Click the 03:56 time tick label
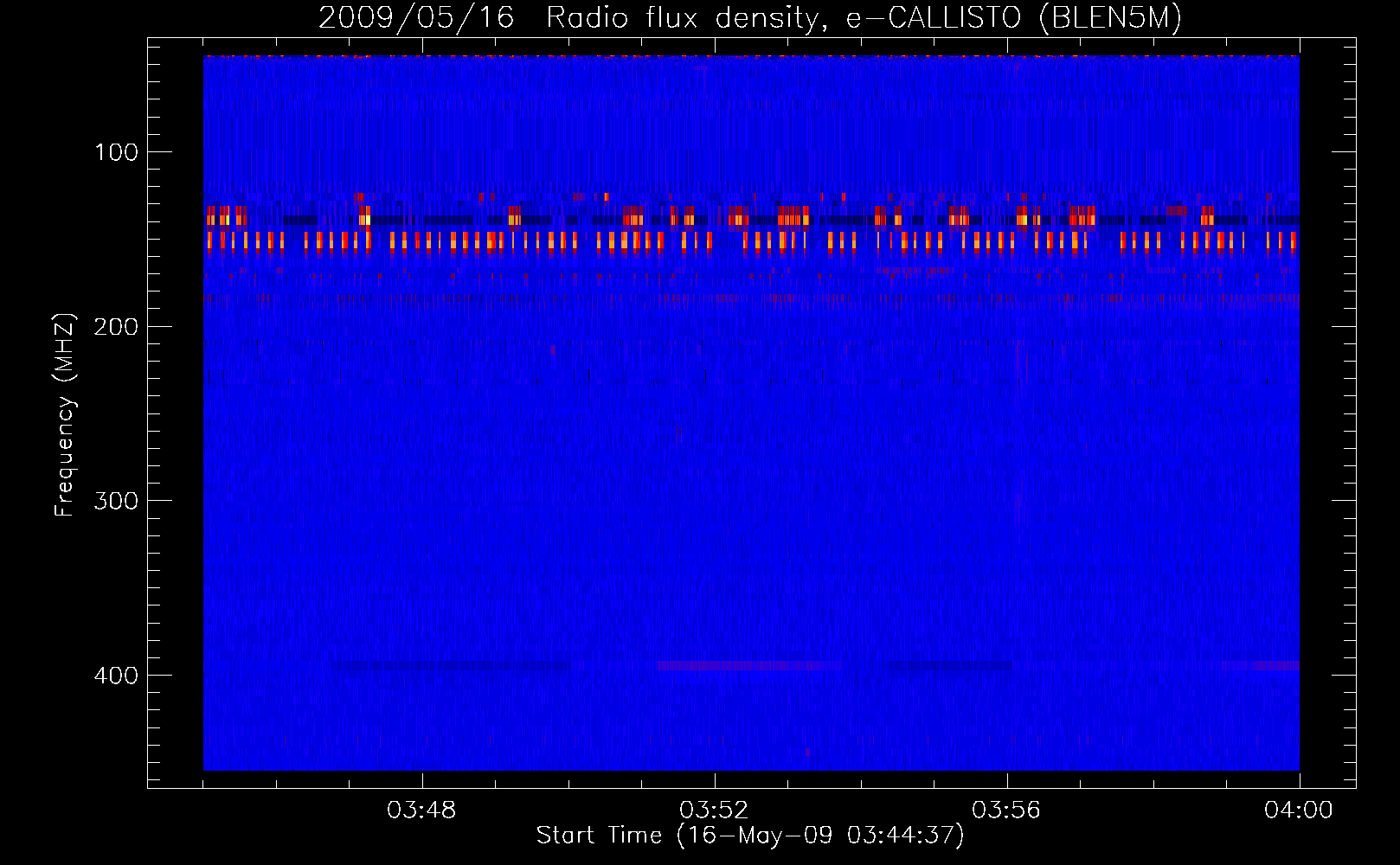 pos(1006,811)
